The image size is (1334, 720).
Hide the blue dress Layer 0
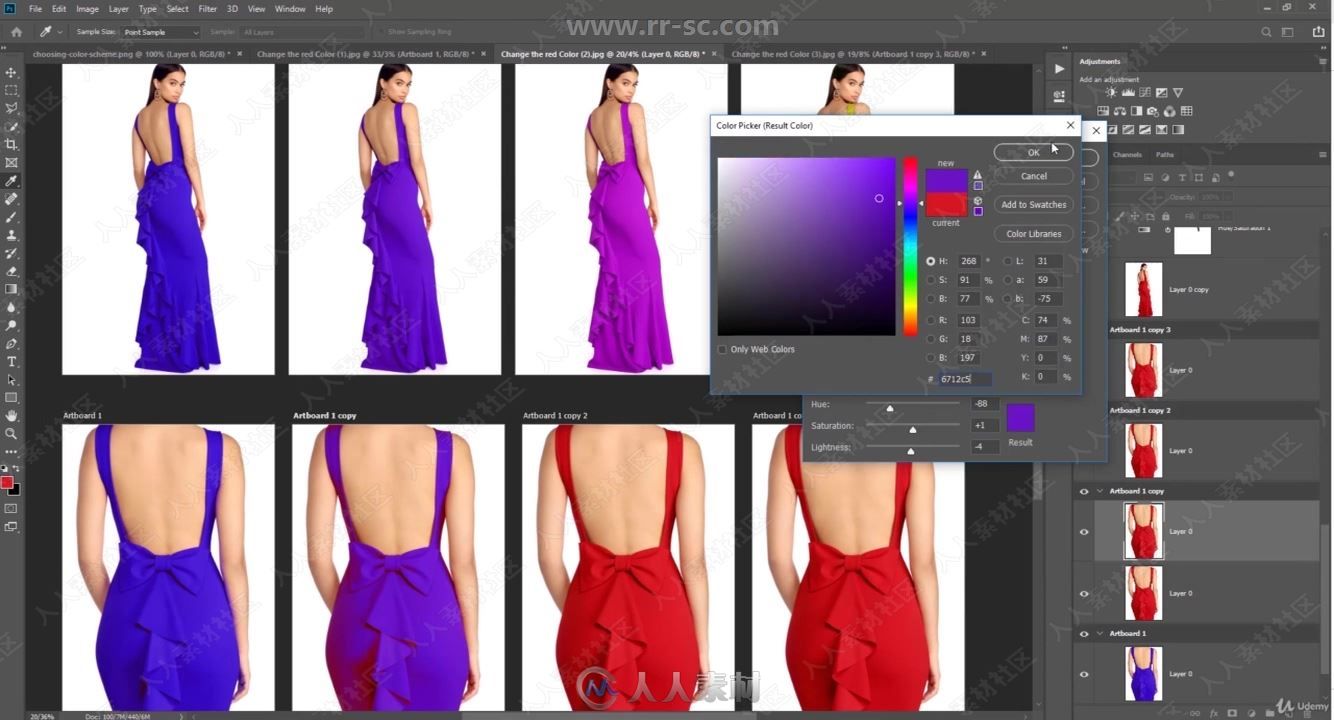click(x=1084, y=674)
